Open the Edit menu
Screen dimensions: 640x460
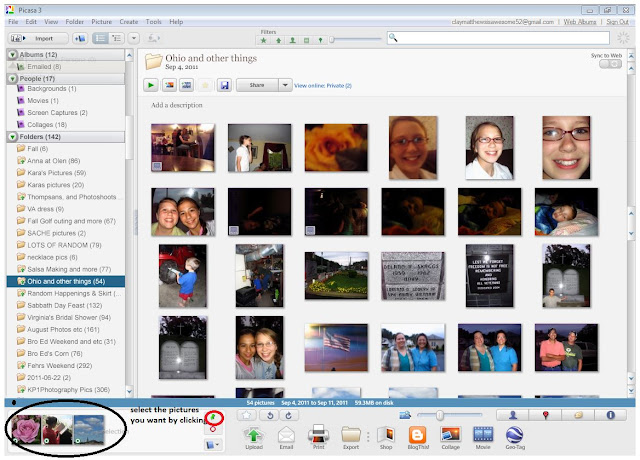coord(31,22)
